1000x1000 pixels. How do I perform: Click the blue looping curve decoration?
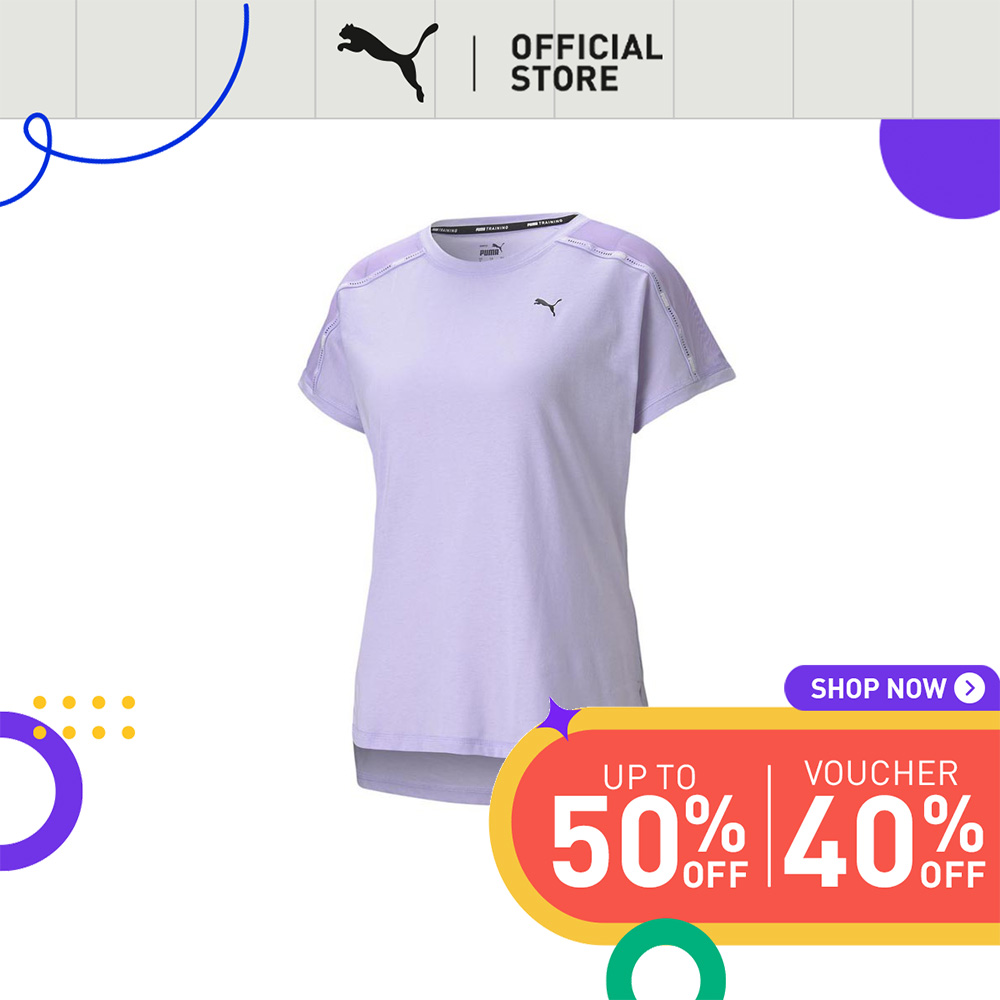coord(124,105)
